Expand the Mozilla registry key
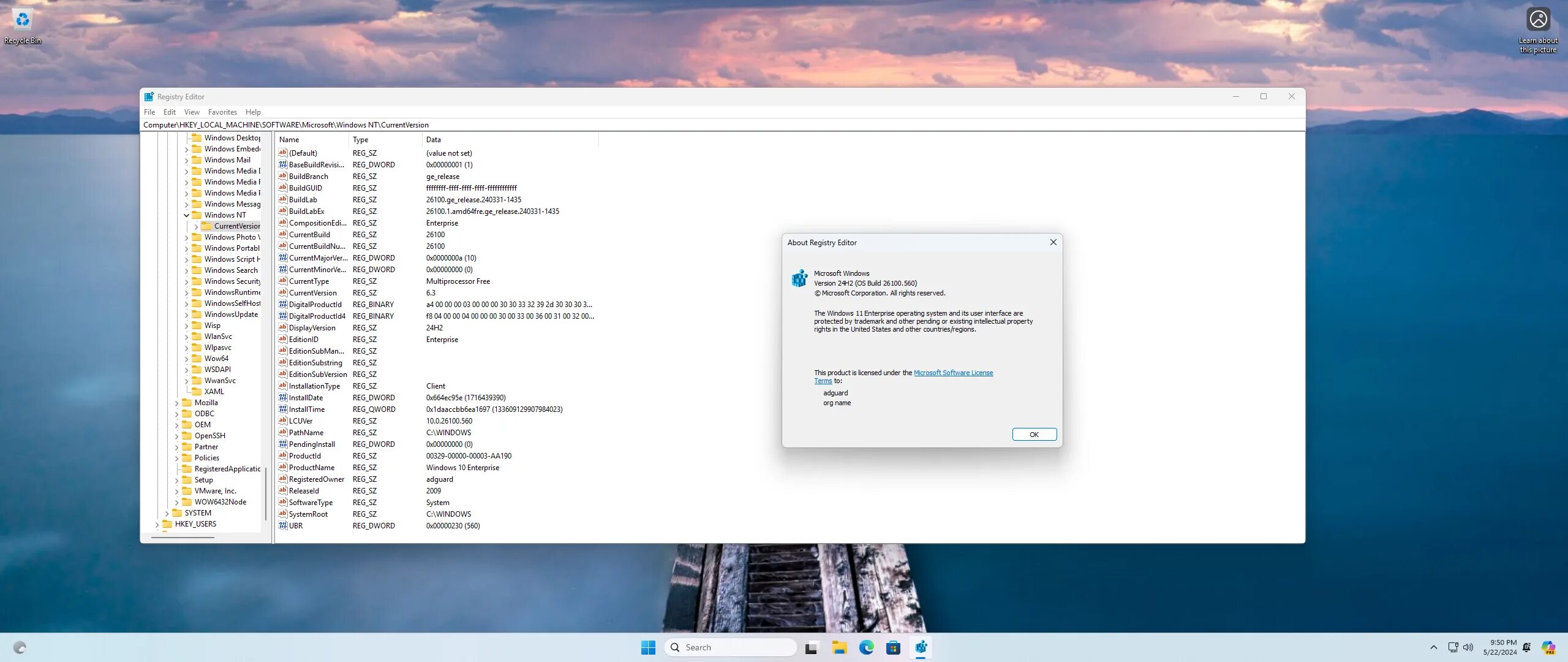Viewport: 1568px width, 662px height. tap(177, 403)
